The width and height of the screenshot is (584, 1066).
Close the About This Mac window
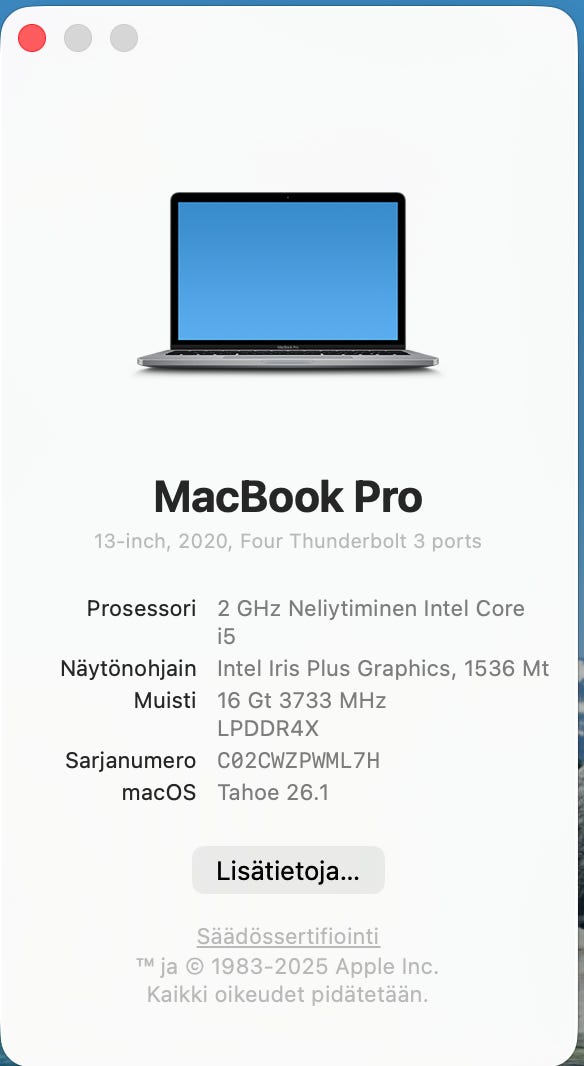click(x=32, y=38)
